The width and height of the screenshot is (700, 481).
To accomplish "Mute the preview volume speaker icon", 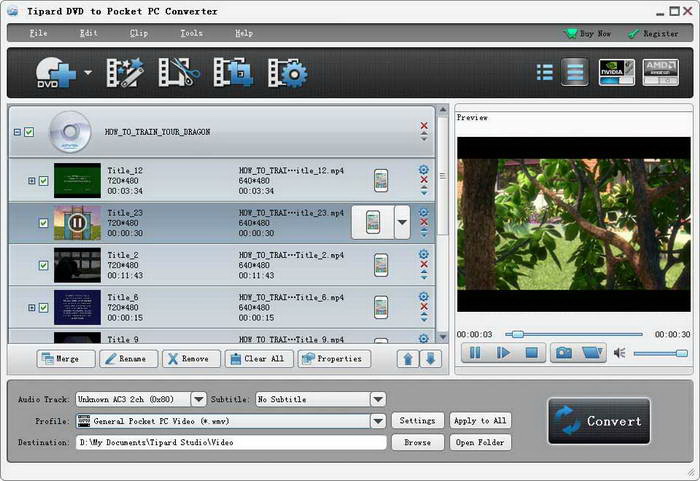I will 619,353.
